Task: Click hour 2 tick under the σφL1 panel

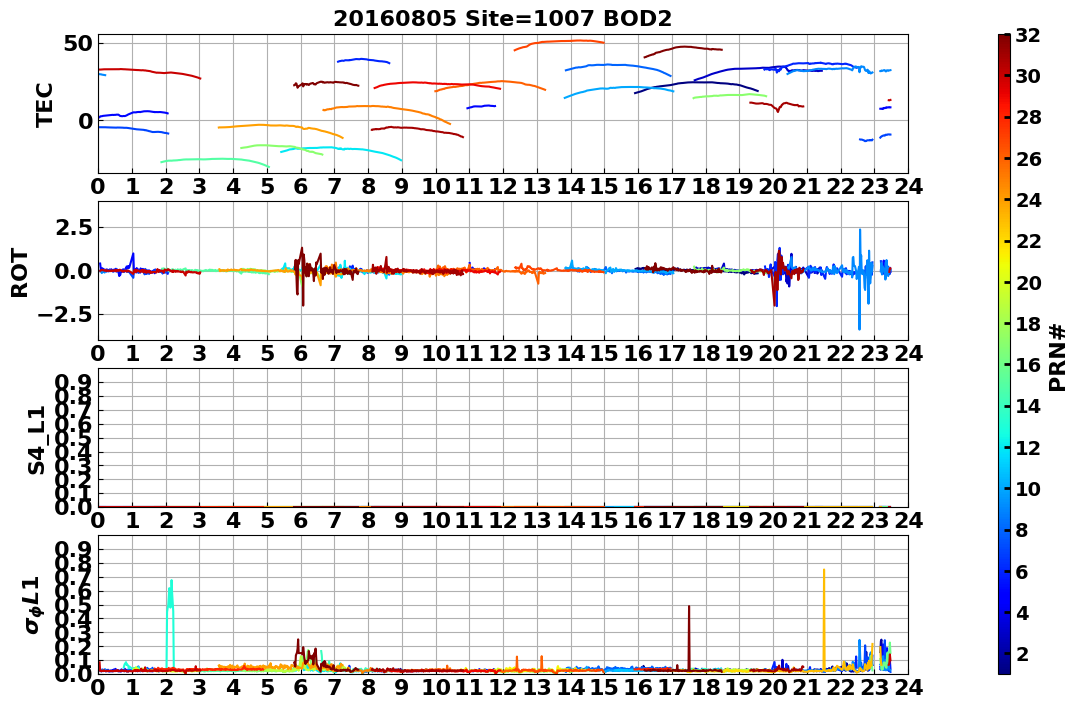Action: coord(166,688)
